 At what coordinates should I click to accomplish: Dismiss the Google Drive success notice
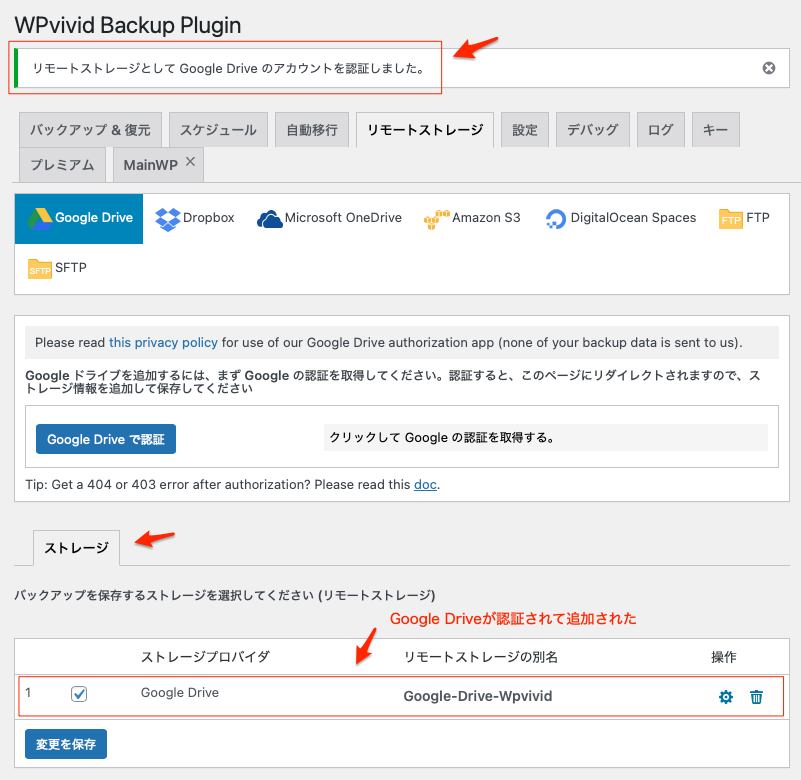(x=769, y=68)
